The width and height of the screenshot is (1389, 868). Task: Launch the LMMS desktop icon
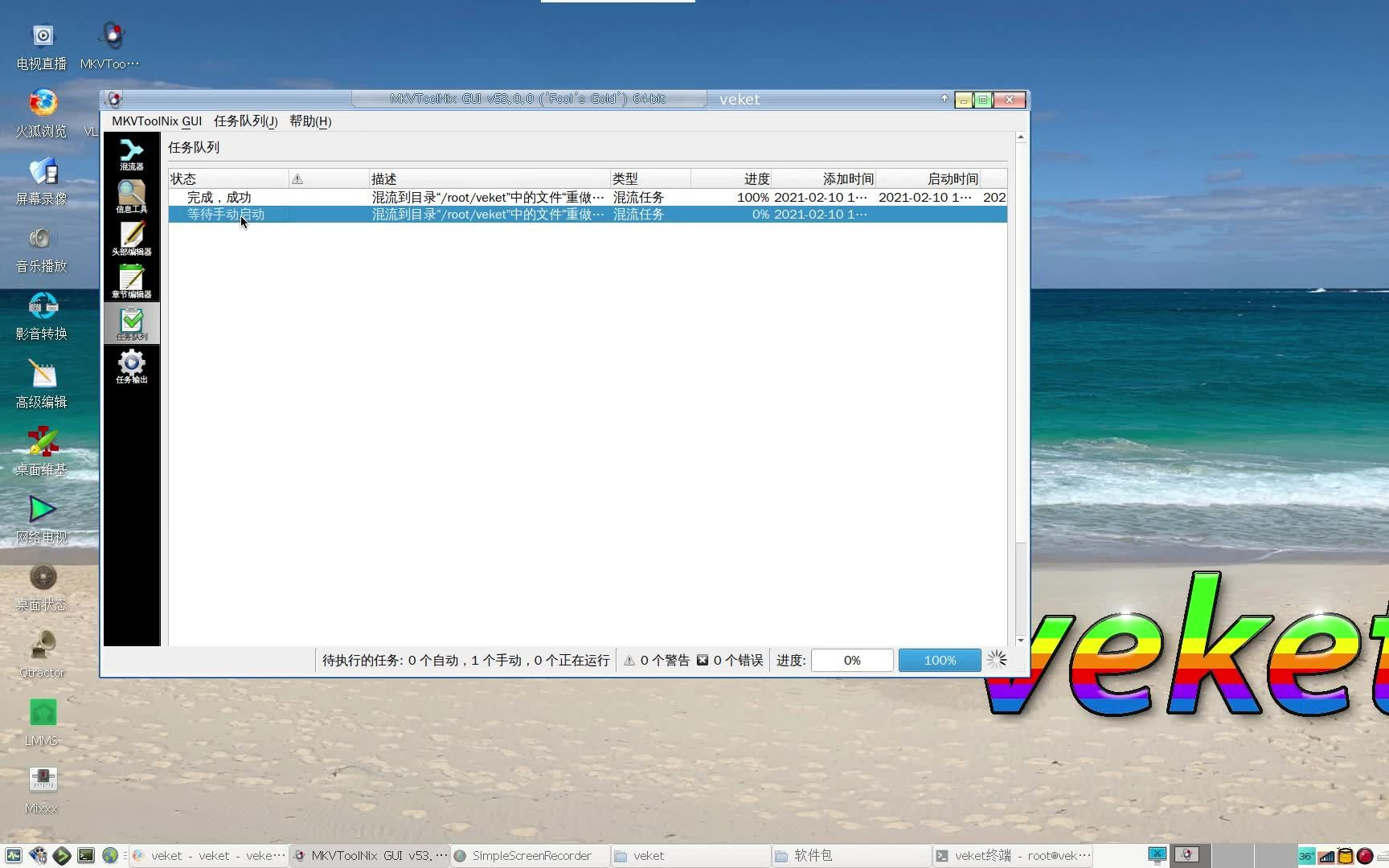[x=42, y=723]
